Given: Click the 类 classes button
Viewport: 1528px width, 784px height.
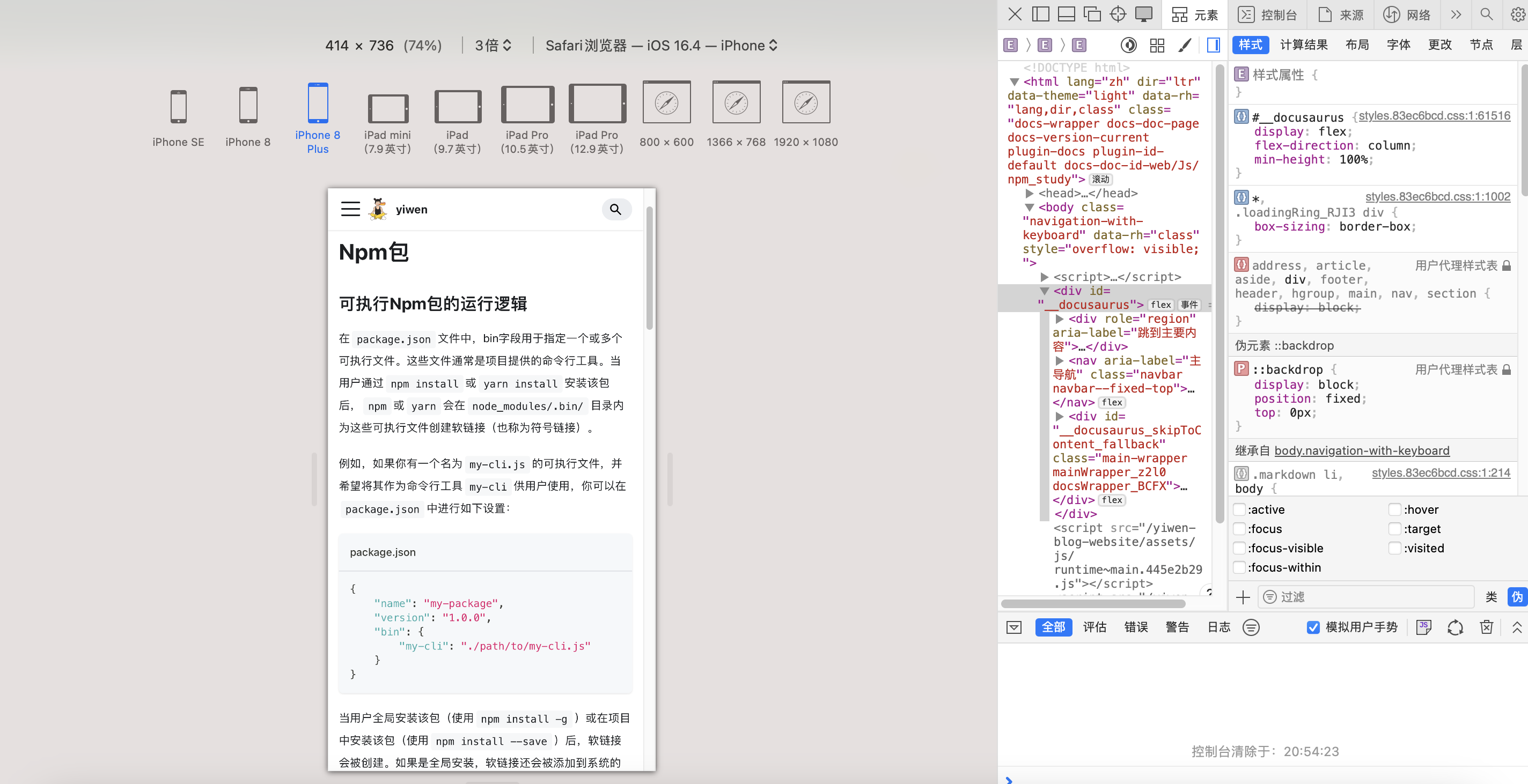Looking at the screenshot, I should pos(1490,597).
